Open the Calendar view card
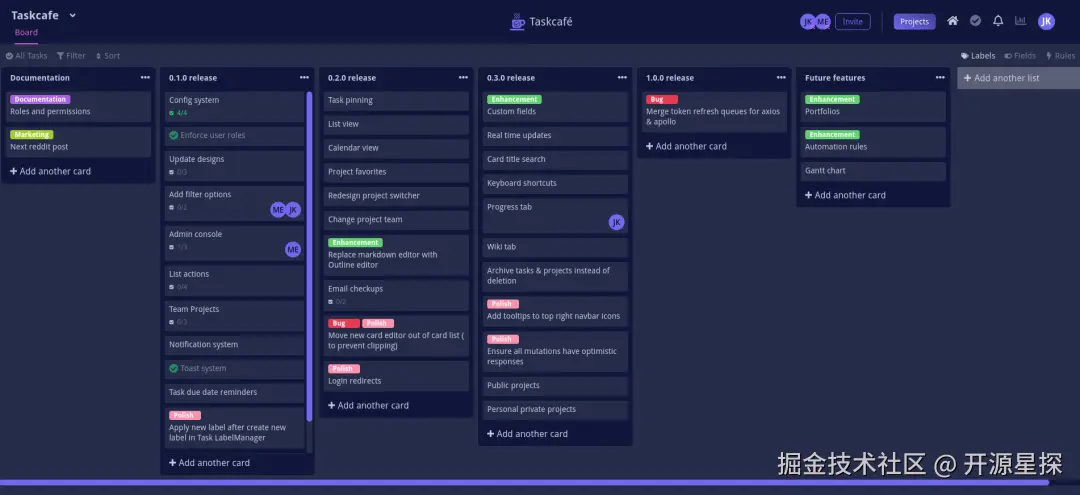Screen dimensions: 1080x495 click(x=398, y=148)
